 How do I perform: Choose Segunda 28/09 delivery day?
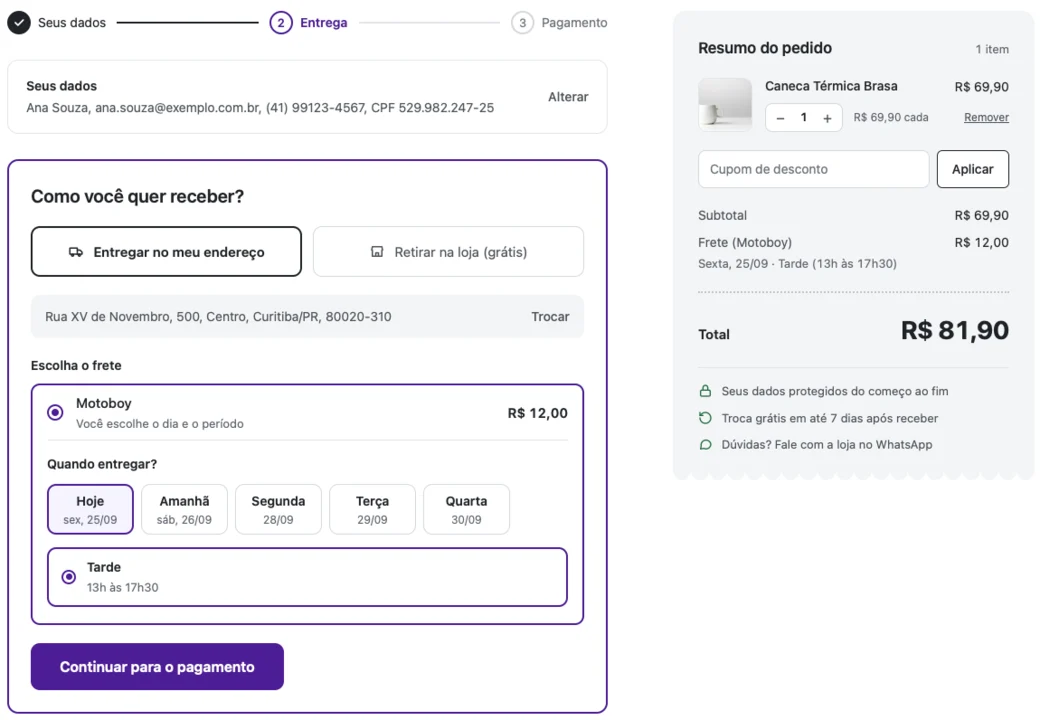tap(279, 509)
